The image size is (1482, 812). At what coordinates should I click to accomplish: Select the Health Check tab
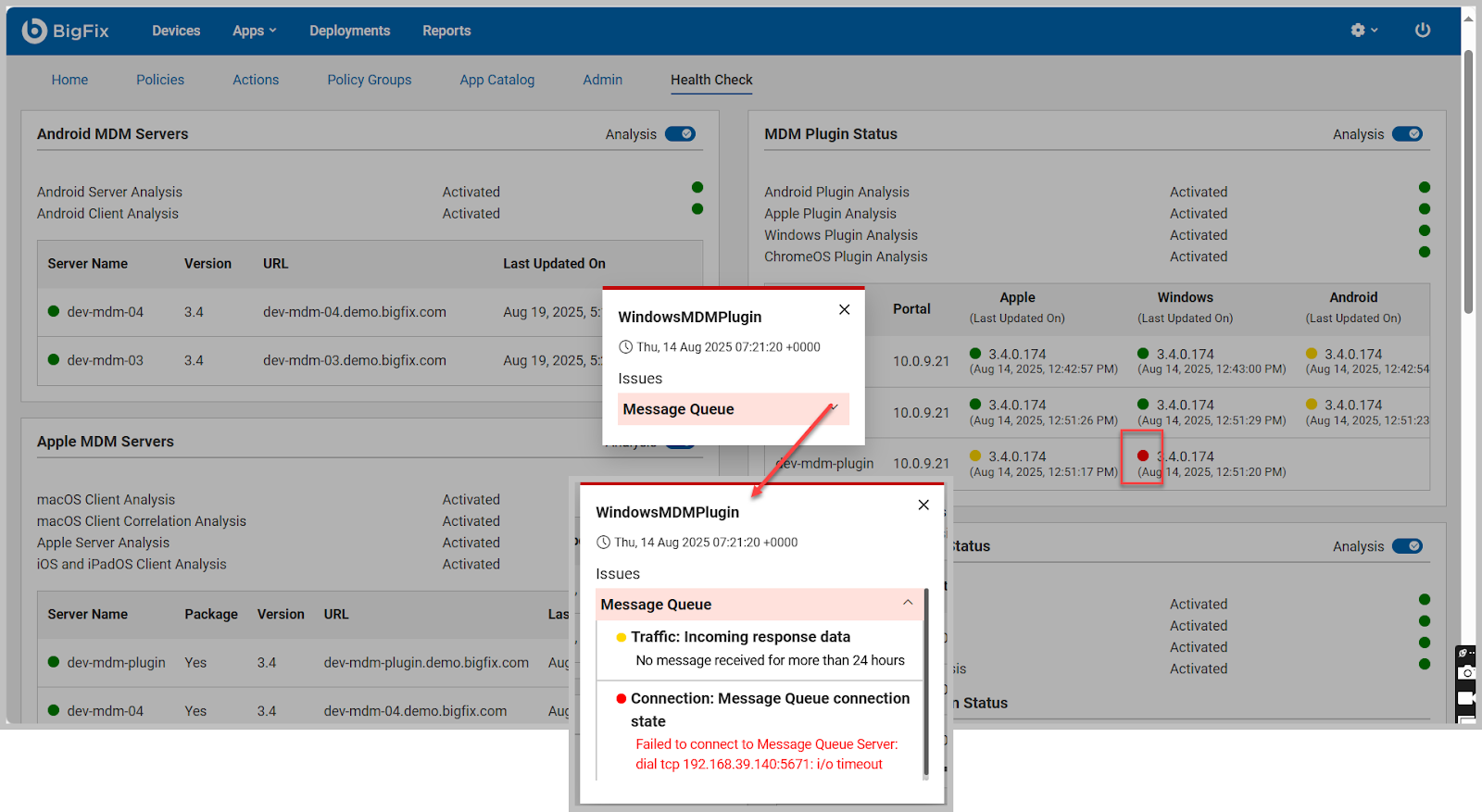tap(711, 80)
